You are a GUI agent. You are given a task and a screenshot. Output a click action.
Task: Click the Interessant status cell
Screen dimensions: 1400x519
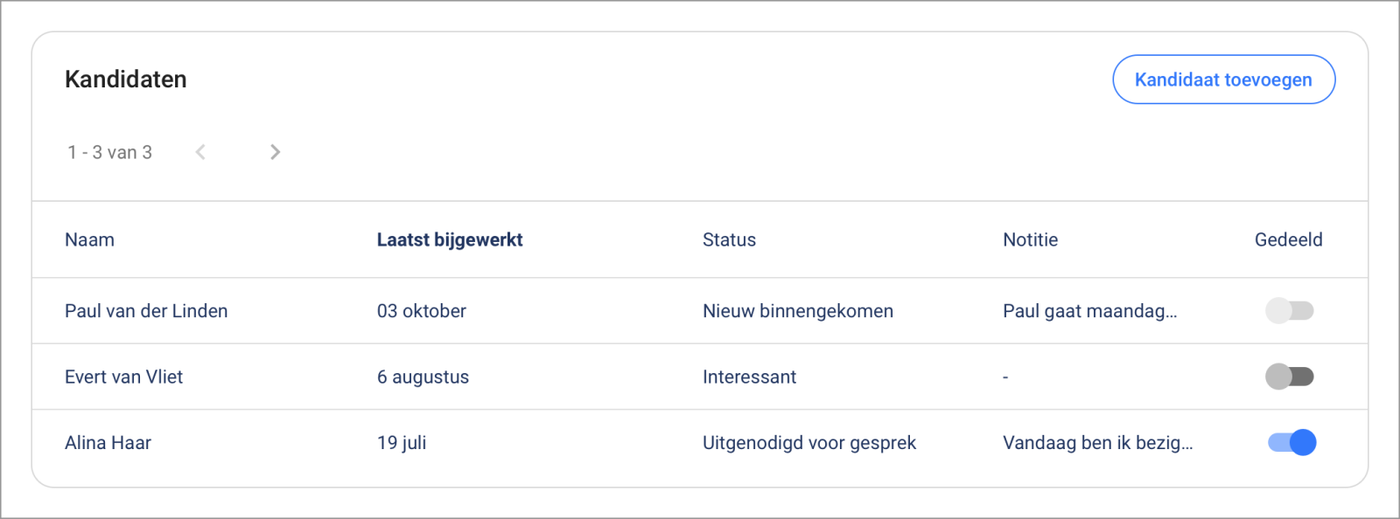749,377
